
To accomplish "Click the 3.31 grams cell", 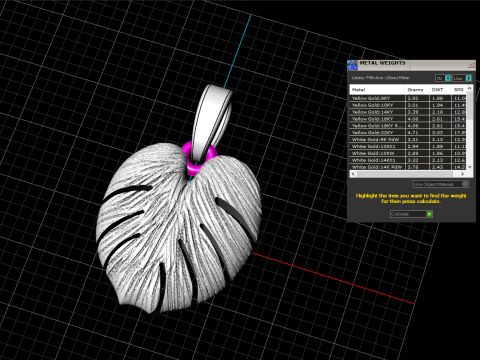I will coord(417,140).
